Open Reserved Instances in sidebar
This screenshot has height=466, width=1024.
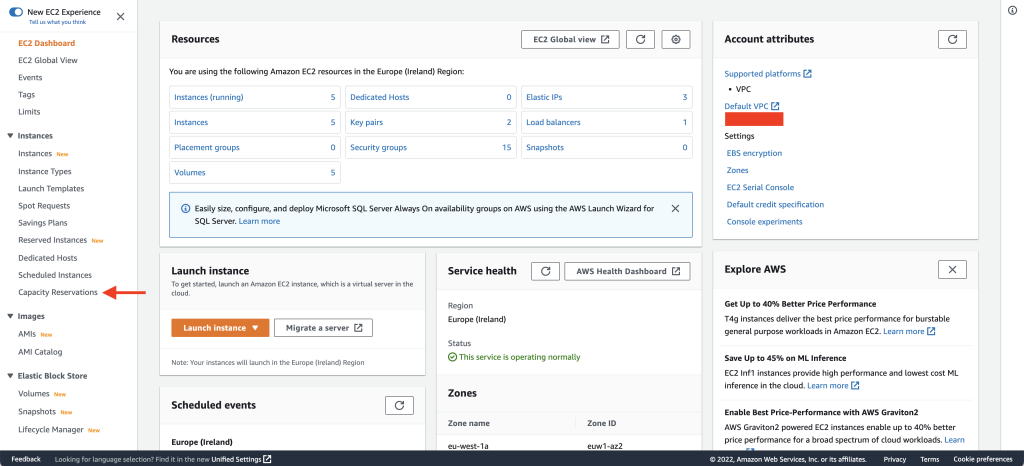click(52, 240)
